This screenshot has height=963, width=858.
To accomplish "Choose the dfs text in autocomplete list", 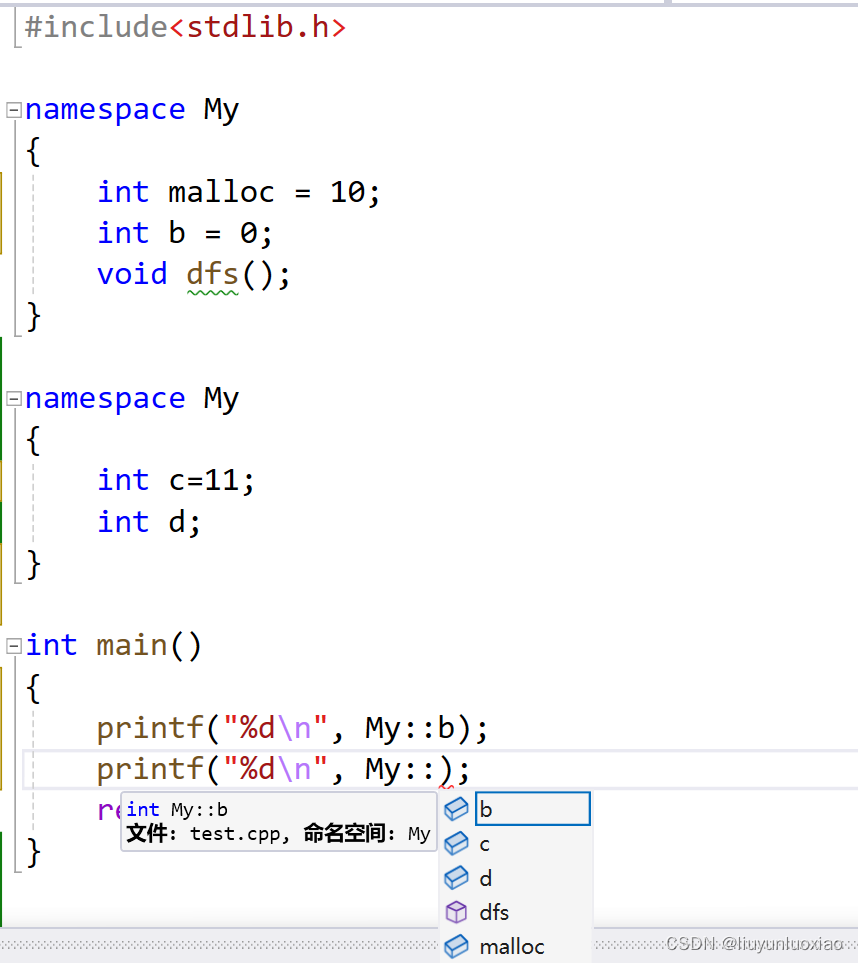I will tap(494, 912).
